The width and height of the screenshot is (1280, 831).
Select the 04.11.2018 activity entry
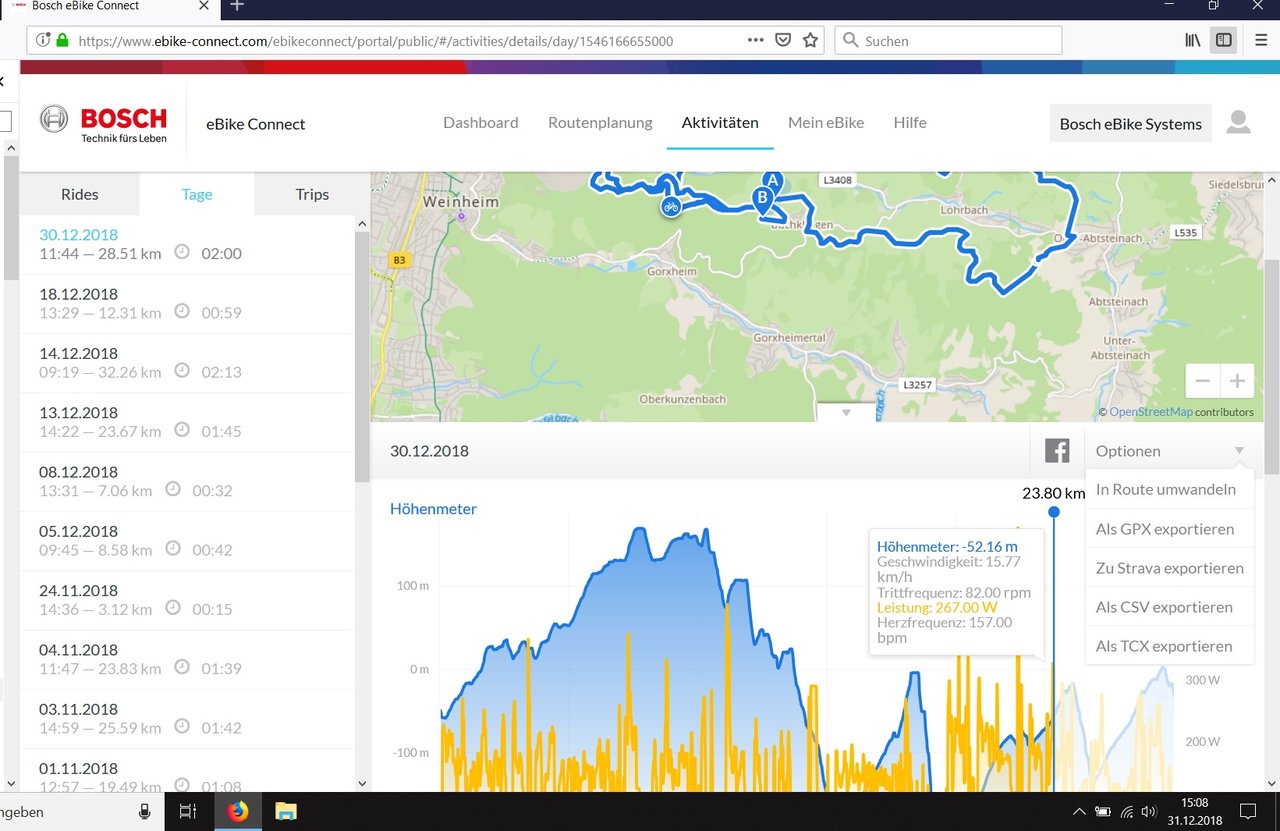pos(187,659)
